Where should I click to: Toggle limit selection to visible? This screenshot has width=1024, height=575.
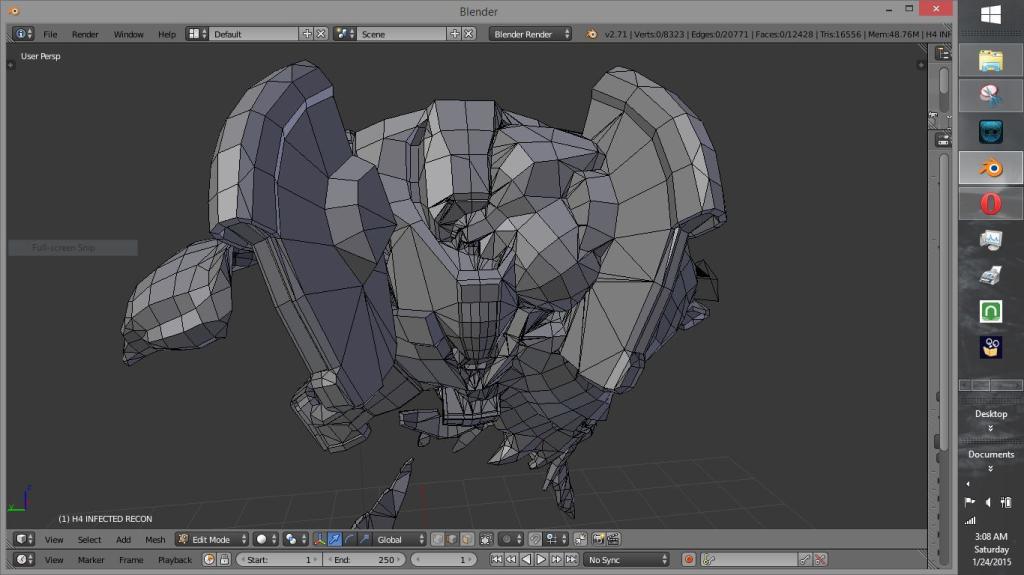pyautogui.click(x=486, y=539)
